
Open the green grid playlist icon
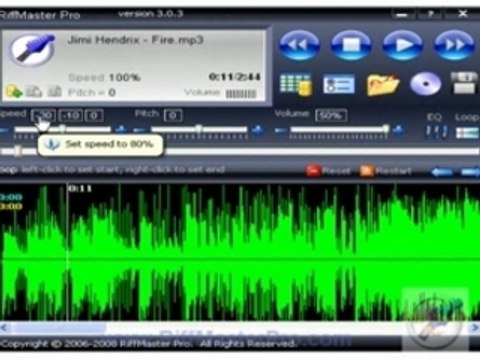(x=296, y=85)
